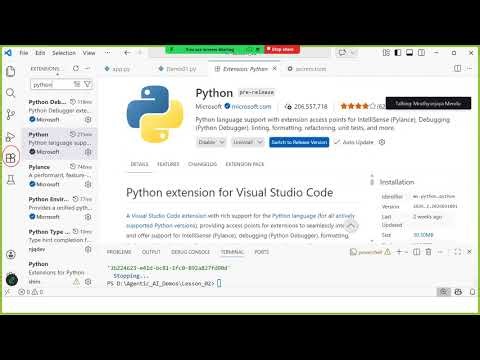Image resolution: width=480 pixels, height=360 pixels.
Task: Open the CHANGELOG tab of the extension
Action: pyautogui.click(x=202, y=164)
